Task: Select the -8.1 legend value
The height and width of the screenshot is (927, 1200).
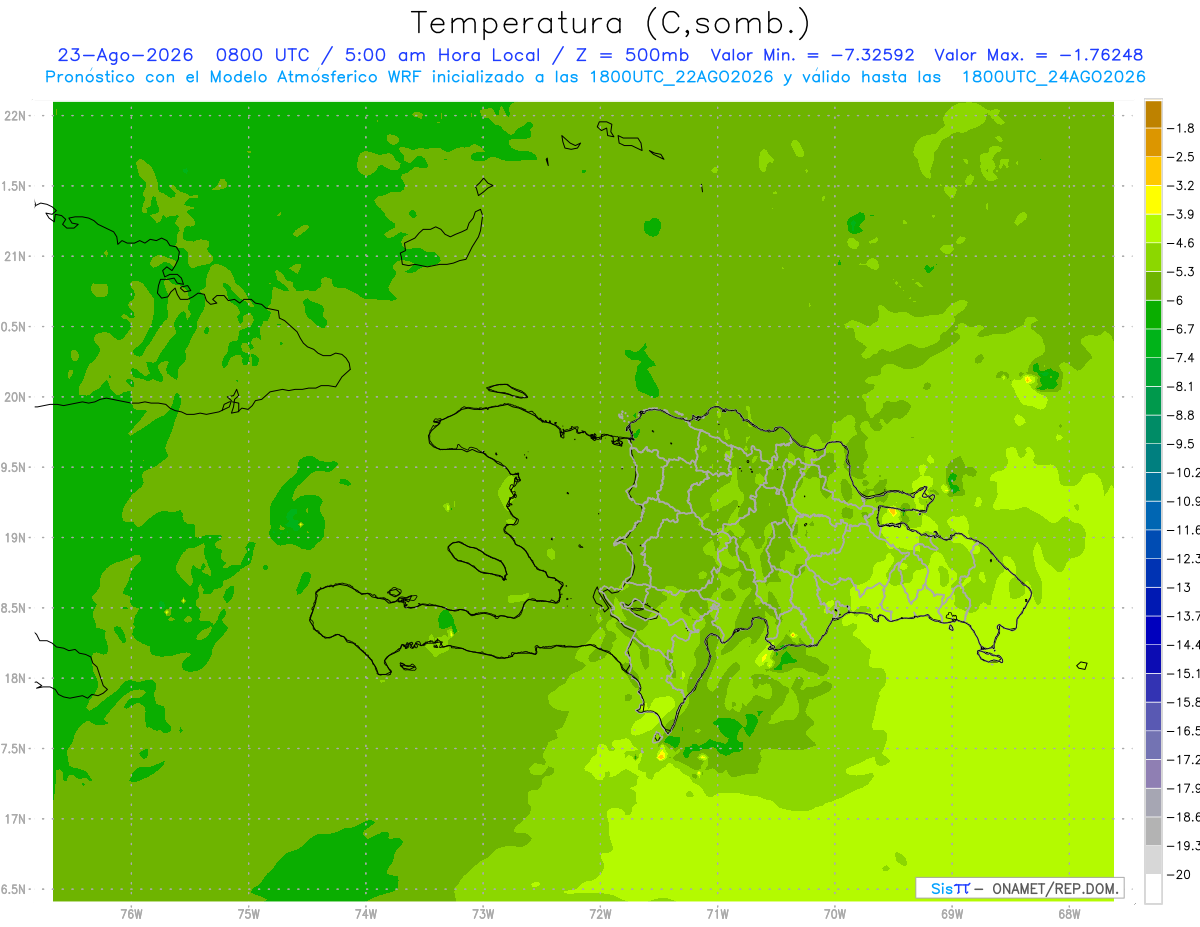Action: pyautogui.click(x=1181, y=386)
